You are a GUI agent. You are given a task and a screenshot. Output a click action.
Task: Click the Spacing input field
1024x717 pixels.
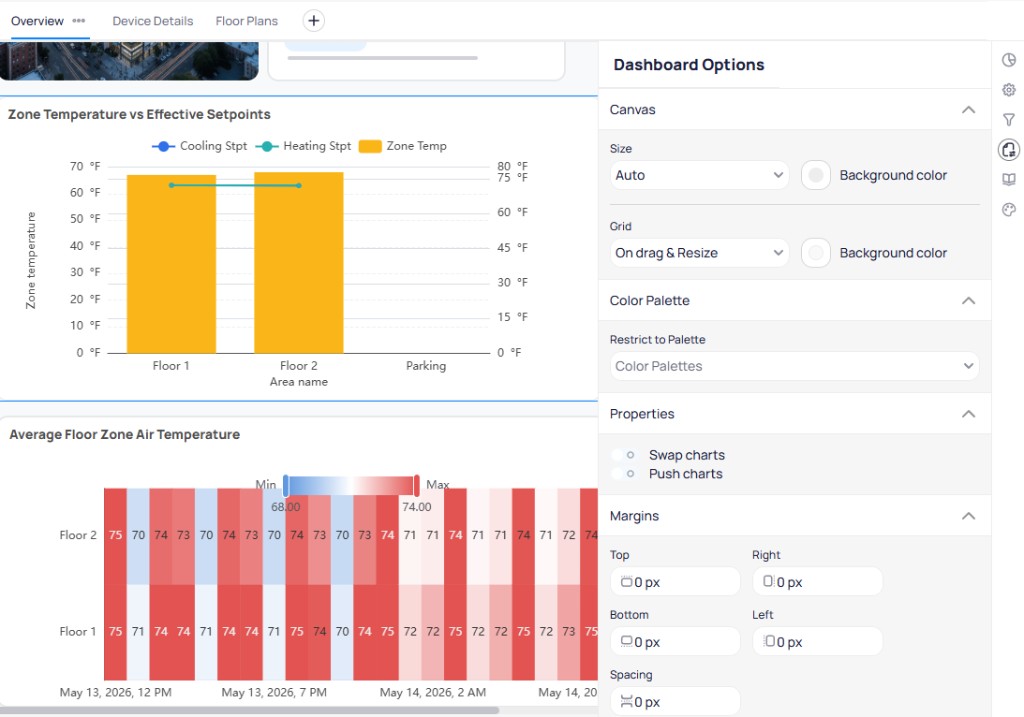675,702
